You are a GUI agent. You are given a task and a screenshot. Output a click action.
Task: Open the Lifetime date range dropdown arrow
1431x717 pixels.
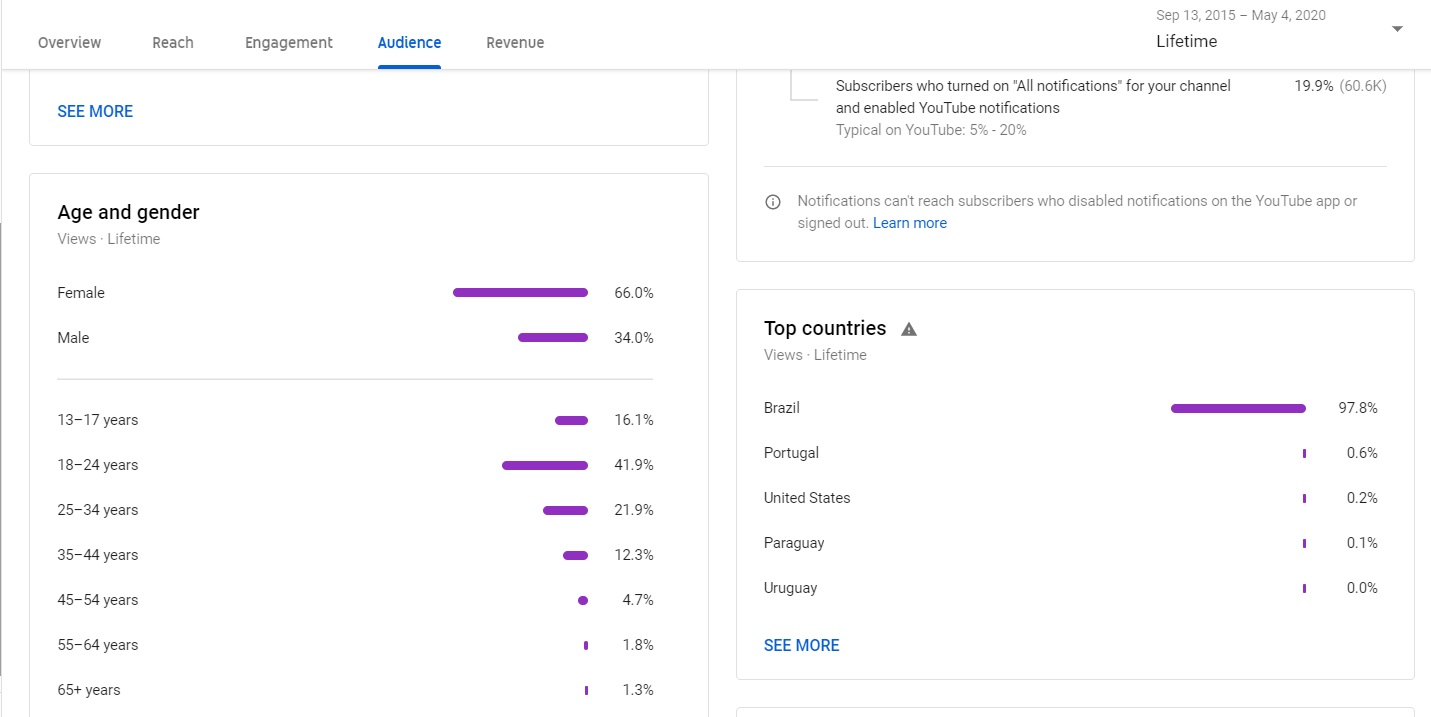click(x=1398, y=29)
